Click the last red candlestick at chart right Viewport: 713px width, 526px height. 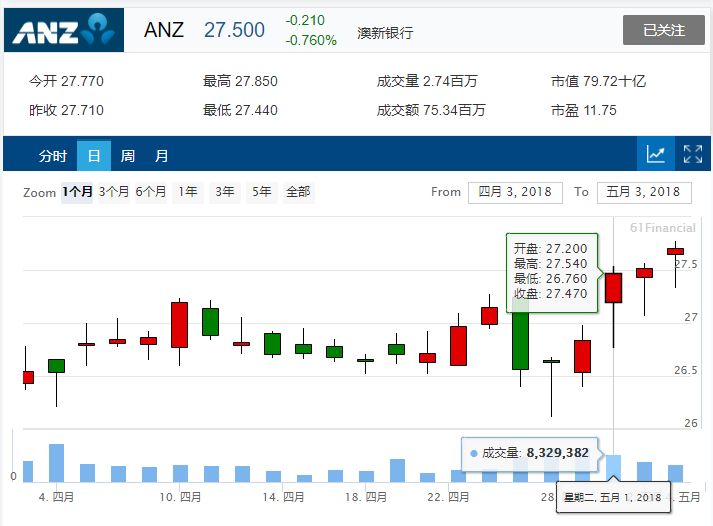coord(675,251)
